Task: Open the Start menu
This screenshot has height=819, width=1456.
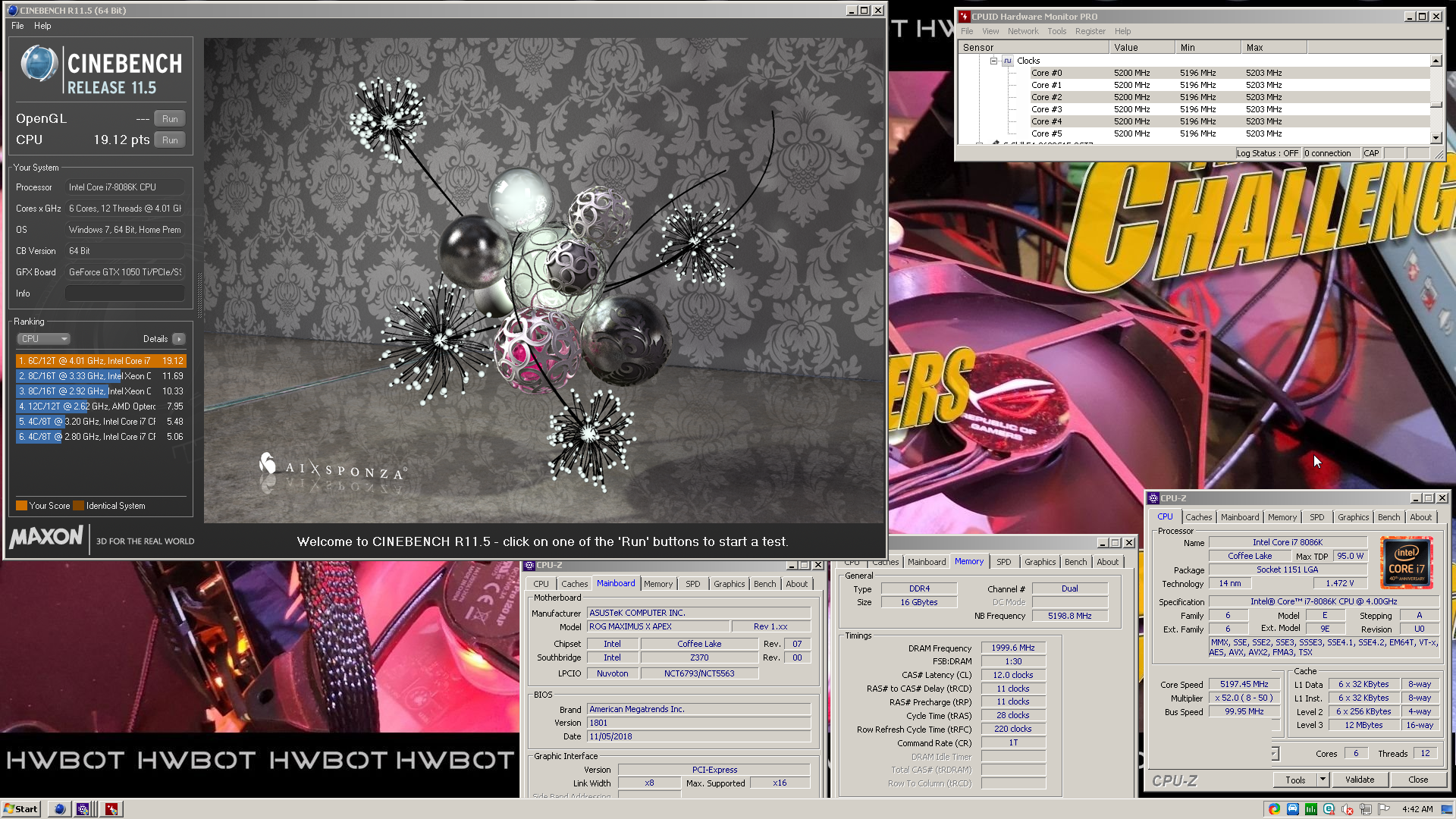Action: (x=20, y=809)
